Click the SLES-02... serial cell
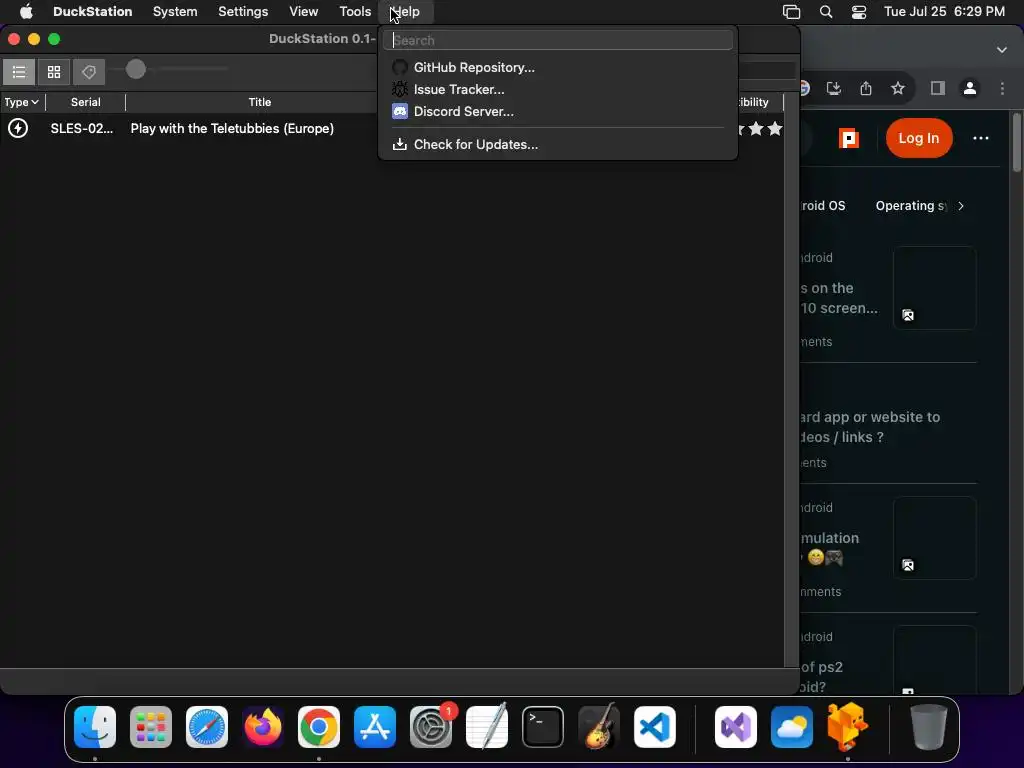 [x=82, y=129]
